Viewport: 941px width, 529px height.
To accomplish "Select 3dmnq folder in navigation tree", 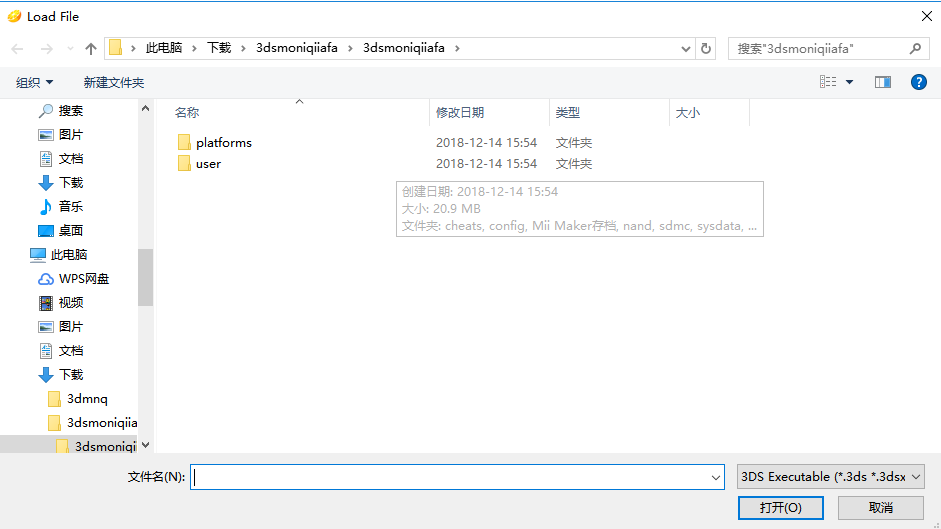I will [87, 399].
